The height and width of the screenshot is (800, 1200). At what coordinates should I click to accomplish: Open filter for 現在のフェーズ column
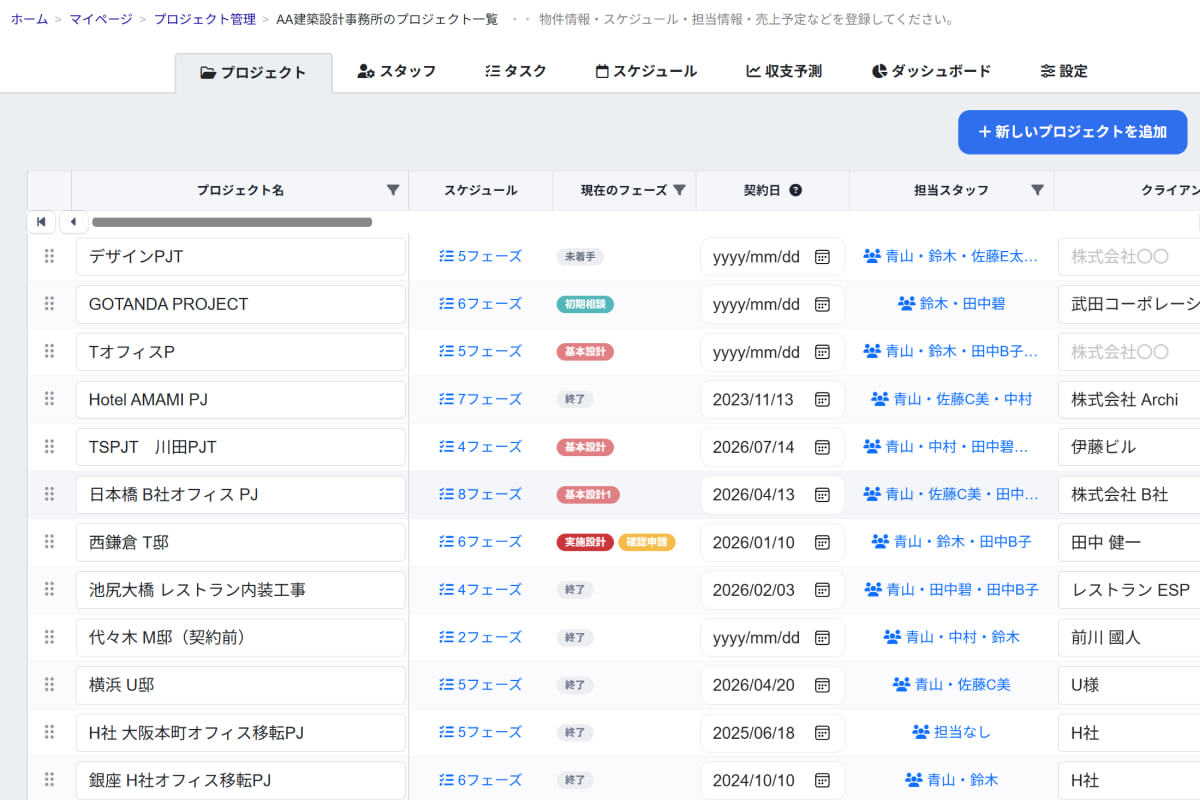tap(680, 190)
